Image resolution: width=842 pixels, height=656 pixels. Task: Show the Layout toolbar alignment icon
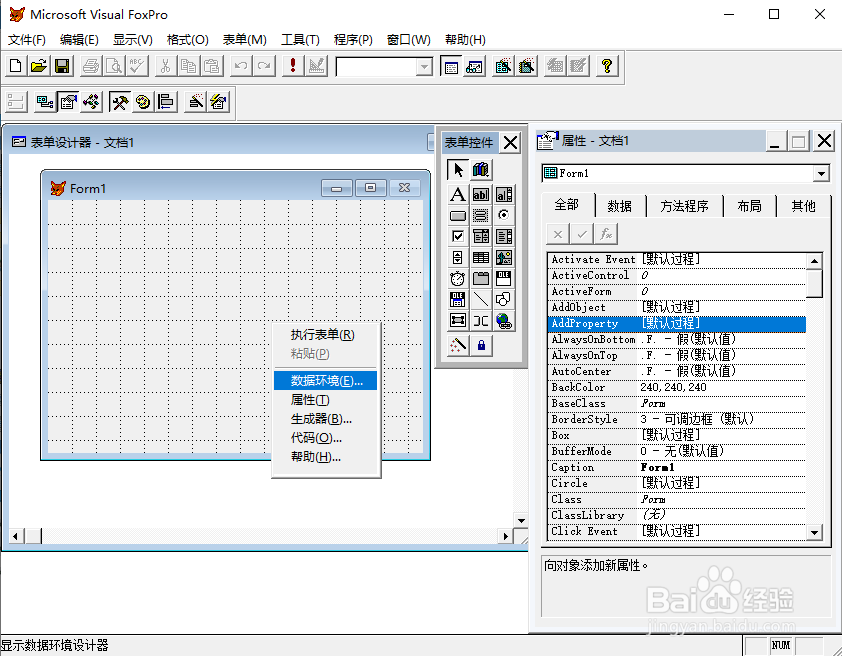pos(166,101)
